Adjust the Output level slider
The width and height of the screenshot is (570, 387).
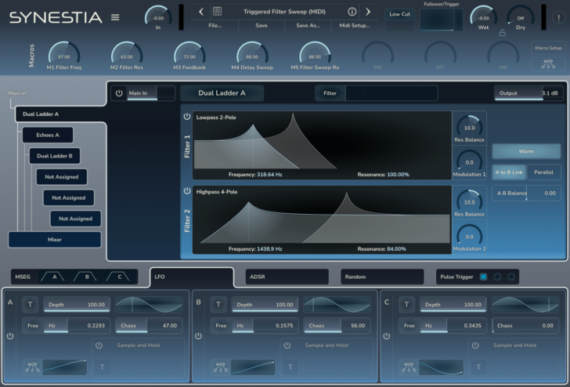pos(529,93)
